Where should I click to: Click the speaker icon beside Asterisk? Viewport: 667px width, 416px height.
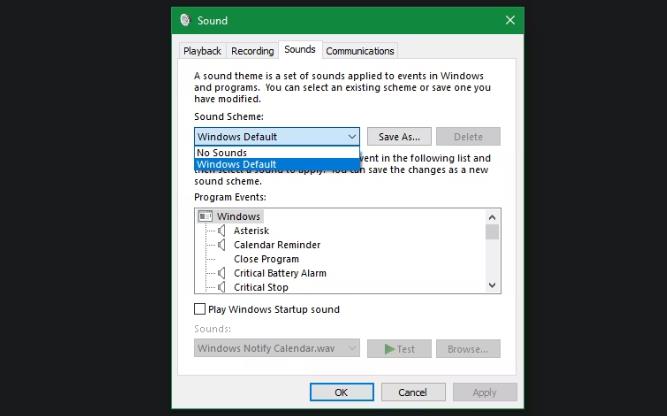(222, 231)
